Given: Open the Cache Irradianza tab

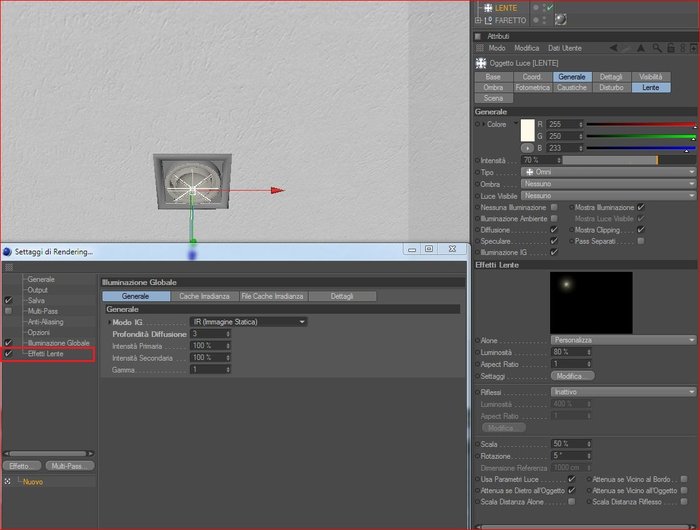Looking at the screenshot, I should coord(204,296).
